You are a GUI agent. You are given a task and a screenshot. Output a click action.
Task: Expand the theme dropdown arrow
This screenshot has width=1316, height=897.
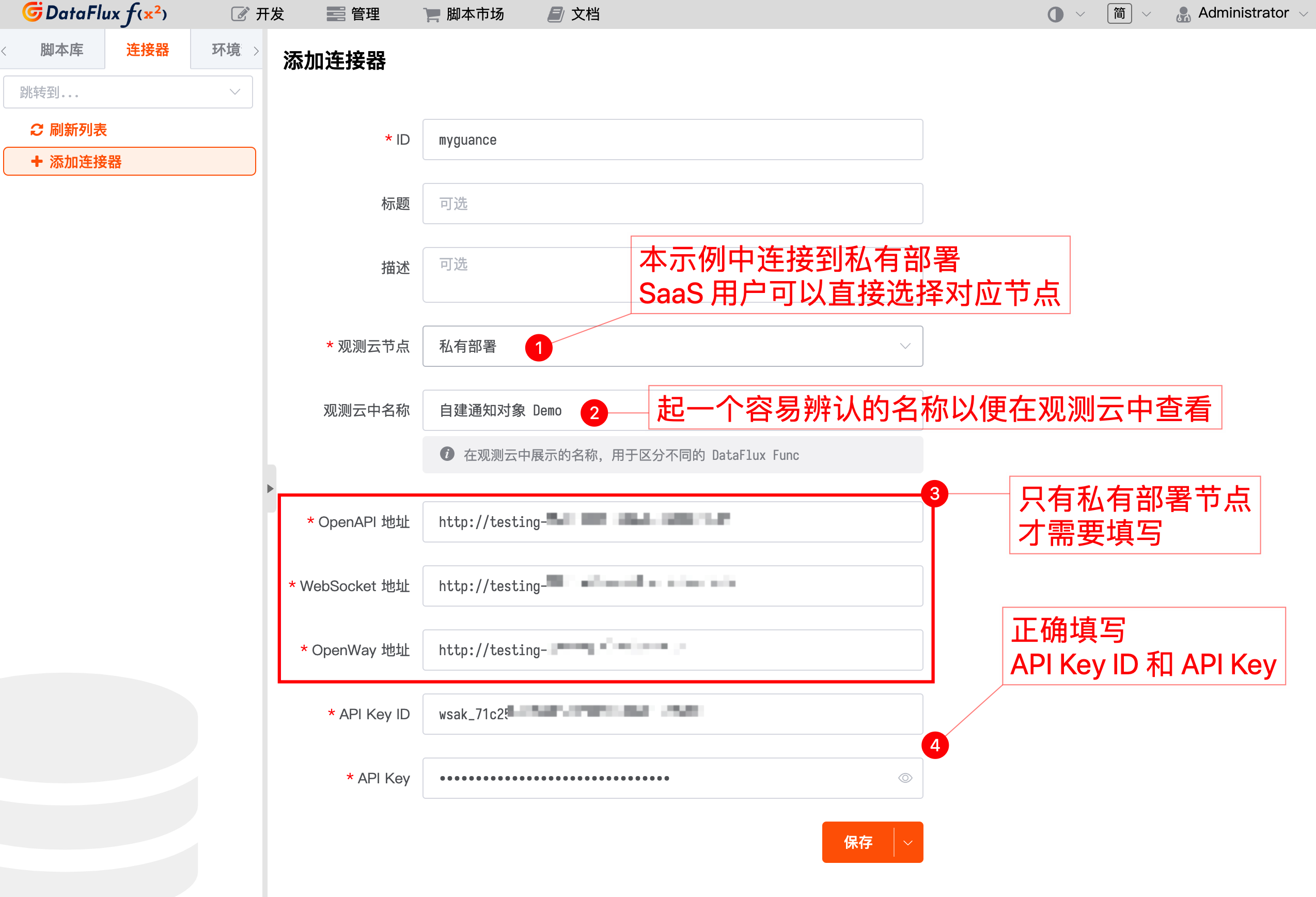pos(1080,14)
